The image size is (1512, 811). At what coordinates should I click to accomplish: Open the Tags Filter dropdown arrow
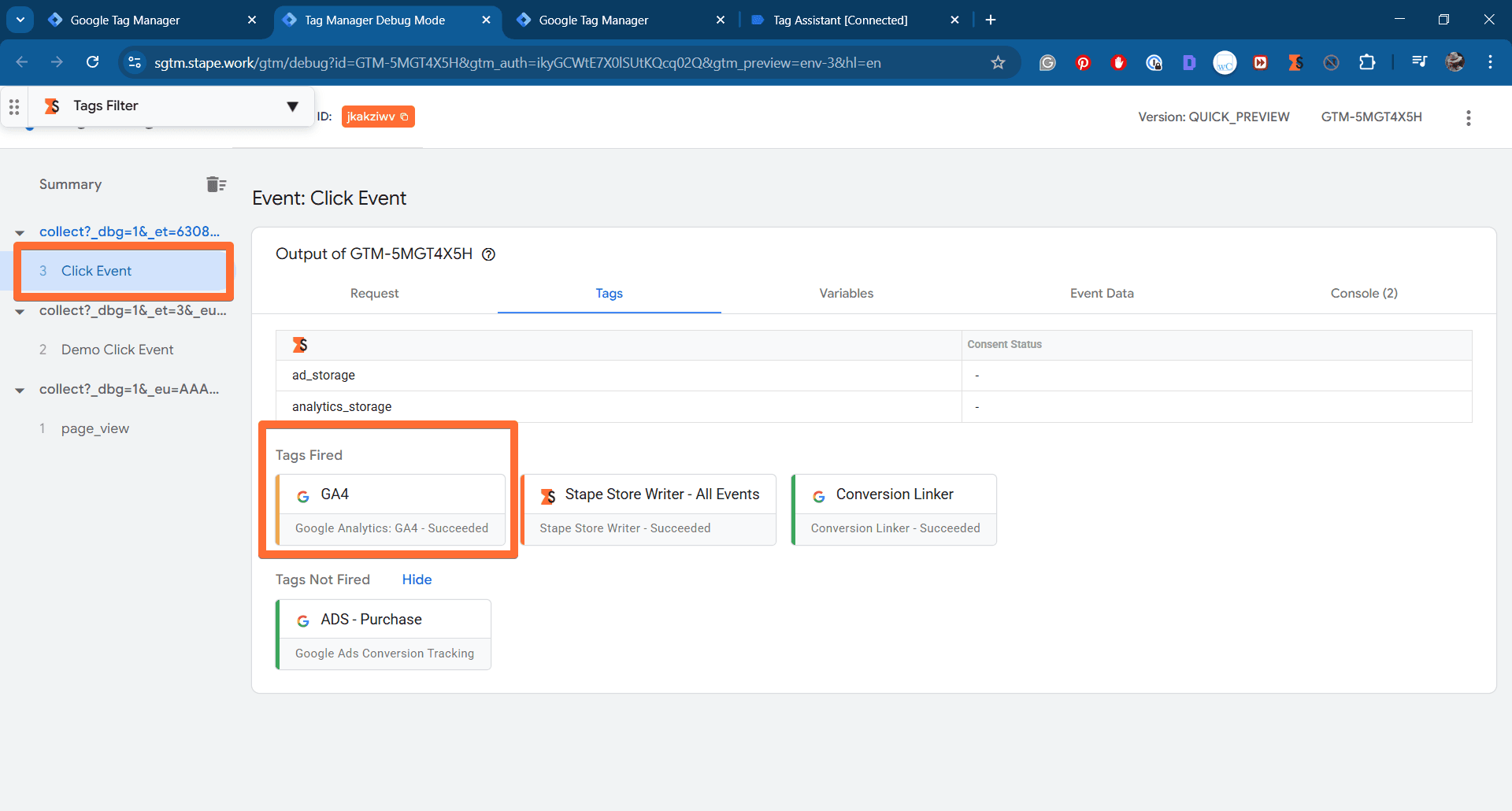point(292,106)
